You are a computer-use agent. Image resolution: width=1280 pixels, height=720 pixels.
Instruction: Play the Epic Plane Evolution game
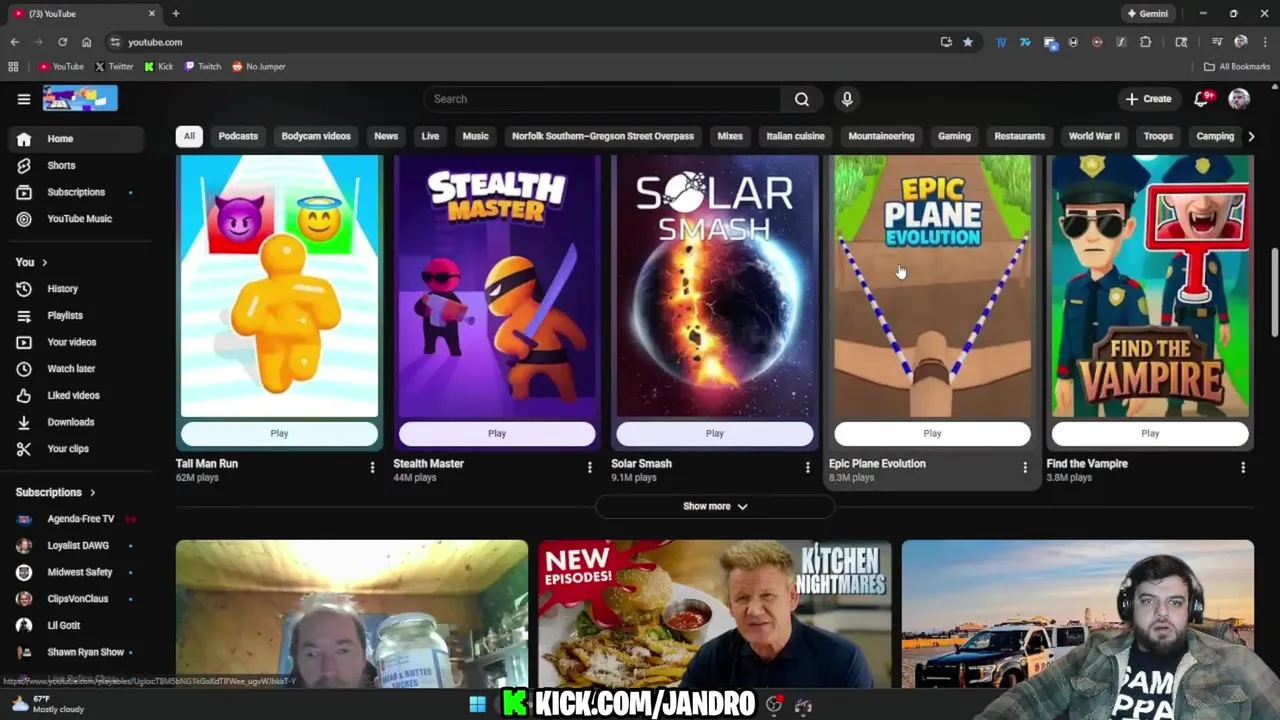click(932, 433)
